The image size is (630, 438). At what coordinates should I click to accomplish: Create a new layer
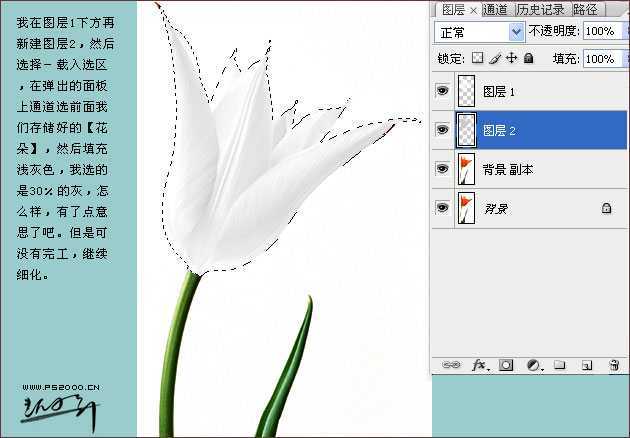[587, 365]
